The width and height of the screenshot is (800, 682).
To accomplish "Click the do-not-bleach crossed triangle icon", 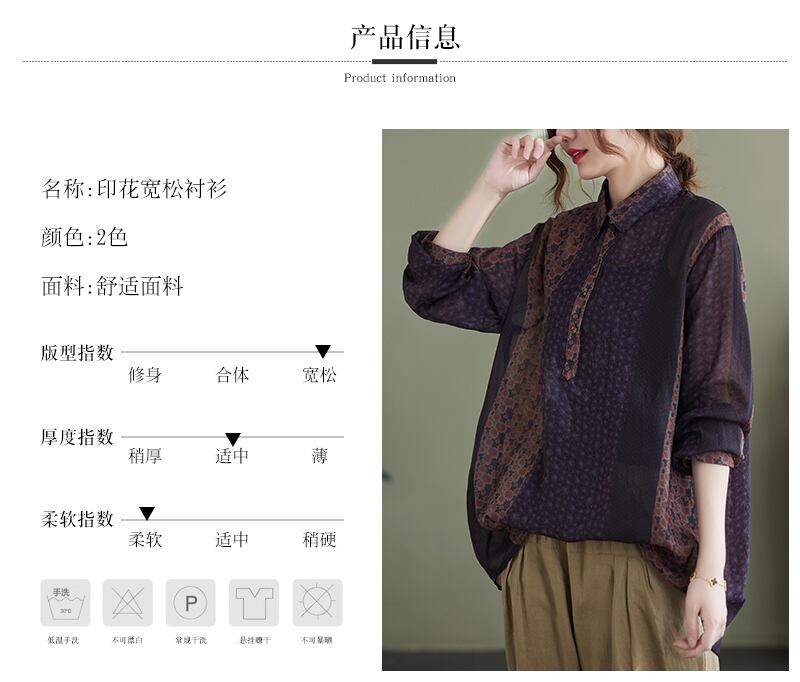I will (x=128, y=602).
